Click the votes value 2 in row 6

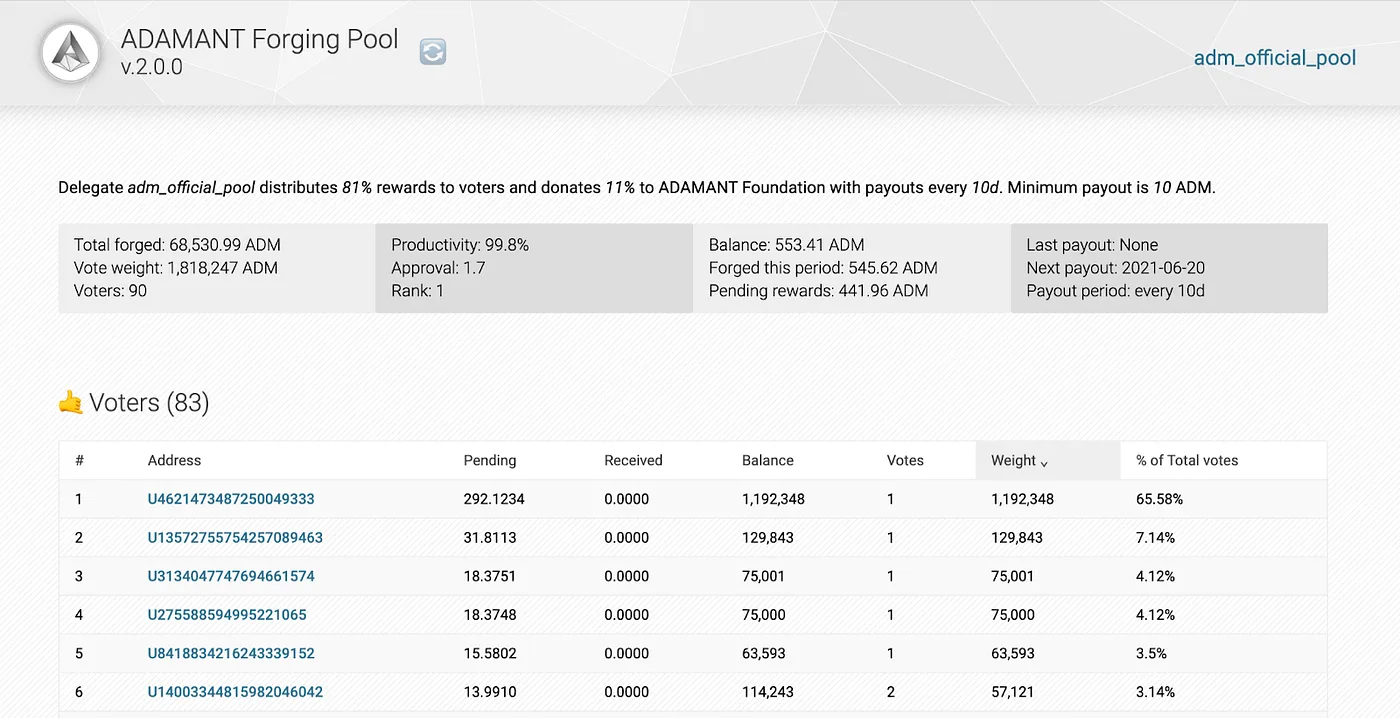pyautogui.click(x=891, y=691)
